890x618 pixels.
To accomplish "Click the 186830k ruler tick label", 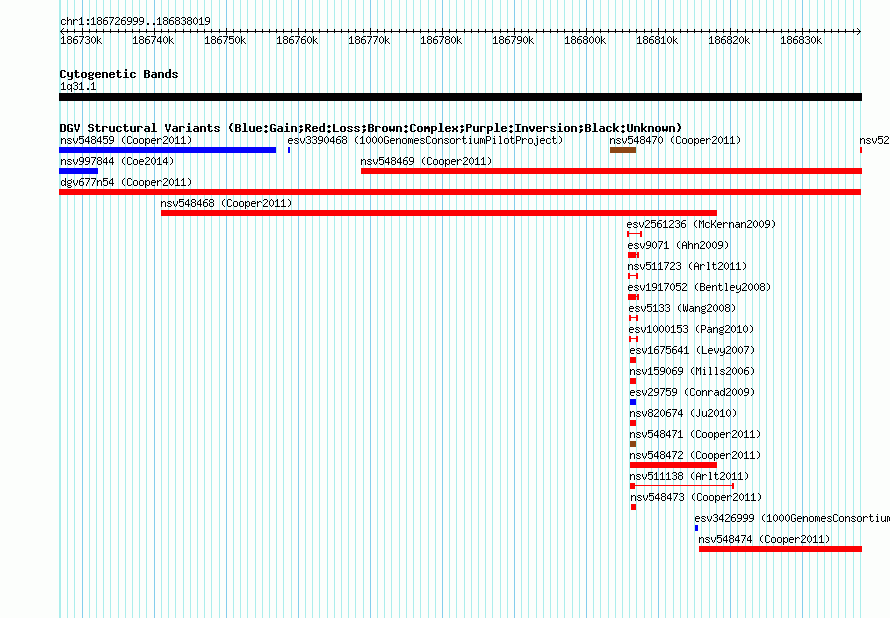I will click(801, 40).
